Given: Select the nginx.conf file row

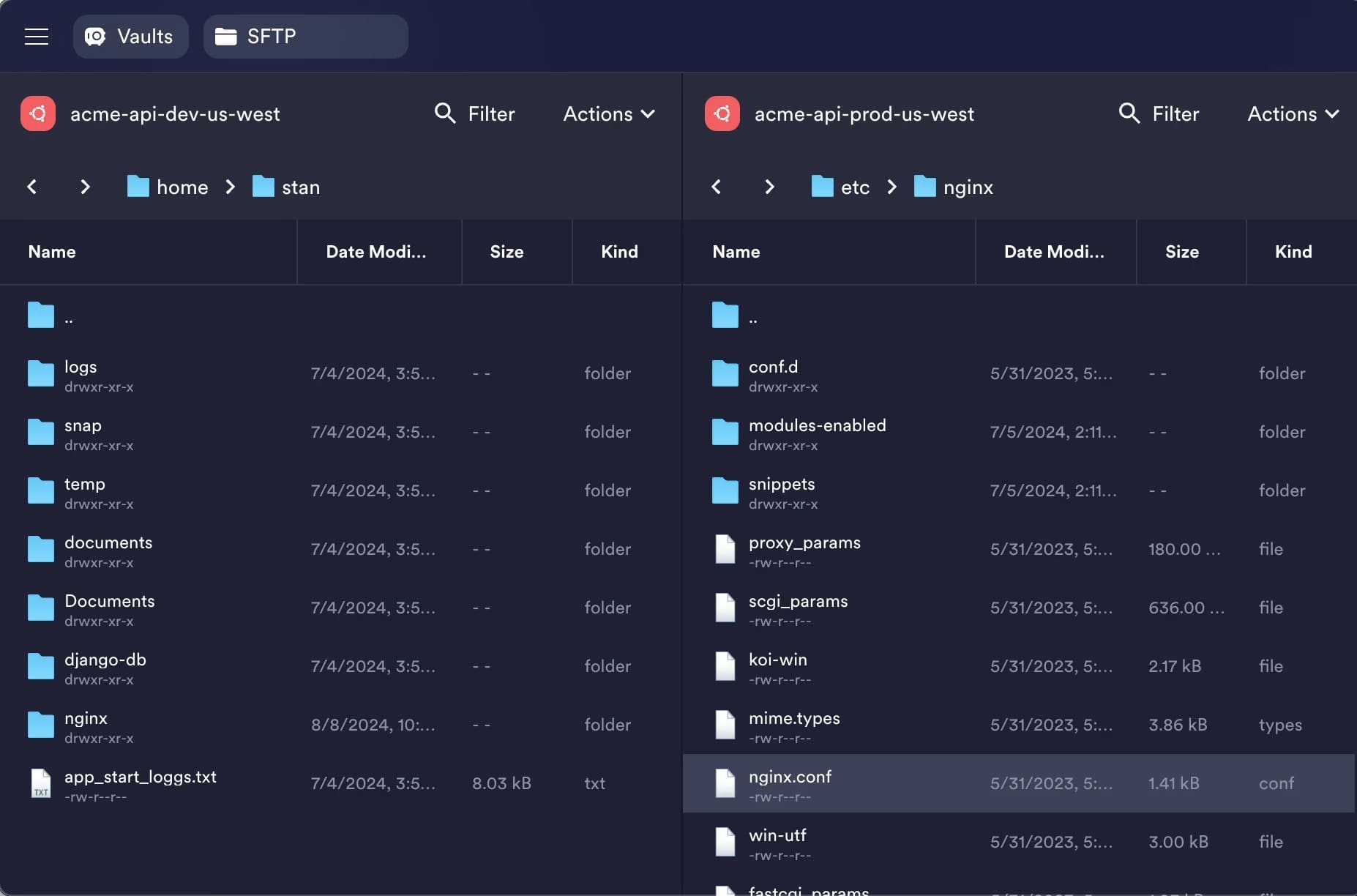Looking at the screenshot, I should coord(1019,783).
